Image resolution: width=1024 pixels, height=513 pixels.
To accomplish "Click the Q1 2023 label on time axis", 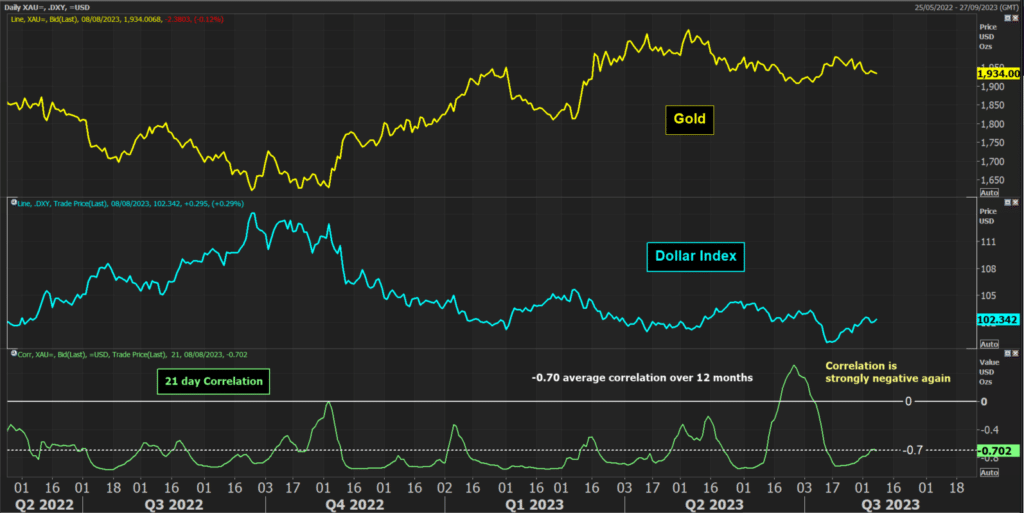I will [x=534, y=505].
